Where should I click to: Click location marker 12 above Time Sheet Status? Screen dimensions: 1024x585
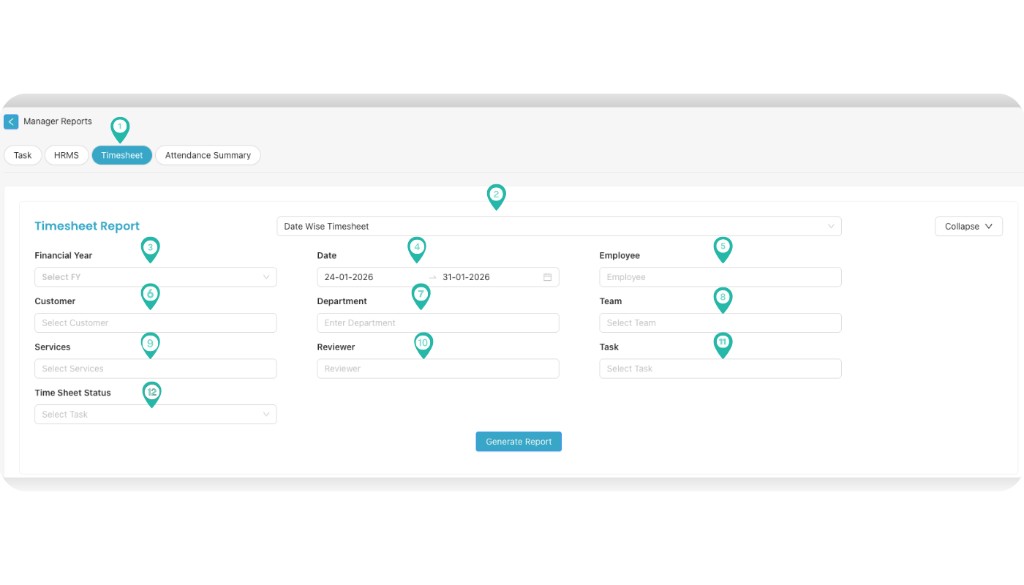pyautogui.click(x=151, y=394)
